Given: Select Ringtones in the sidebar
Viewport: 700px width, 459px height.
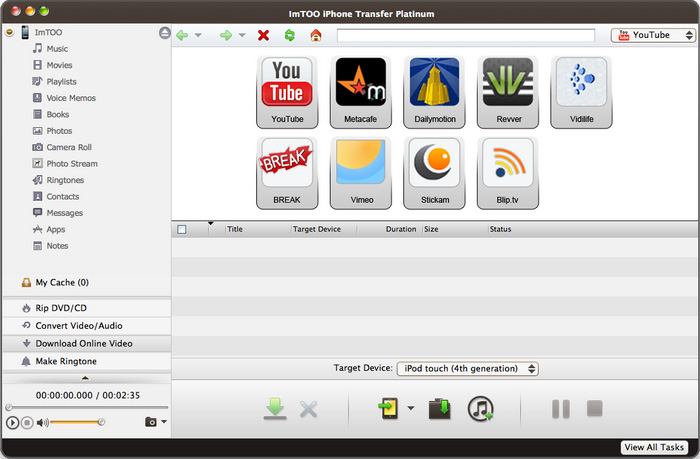Looking at the screenshot, I should 65,180.
